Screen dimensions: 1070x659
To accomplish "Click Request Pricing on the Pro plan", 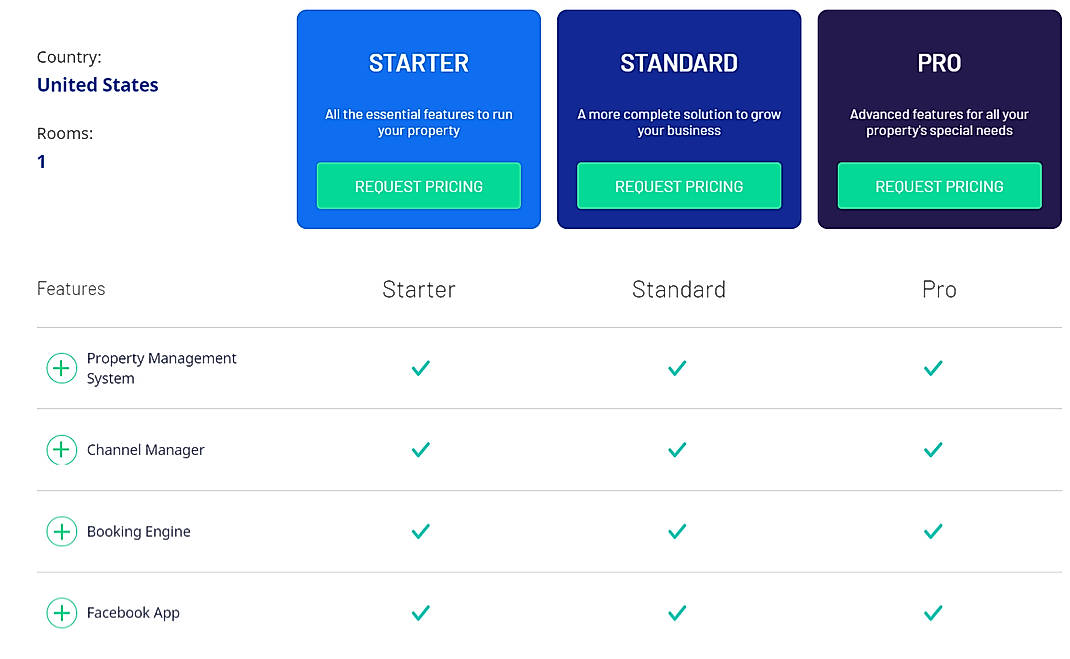I will (x=939, y=186).
